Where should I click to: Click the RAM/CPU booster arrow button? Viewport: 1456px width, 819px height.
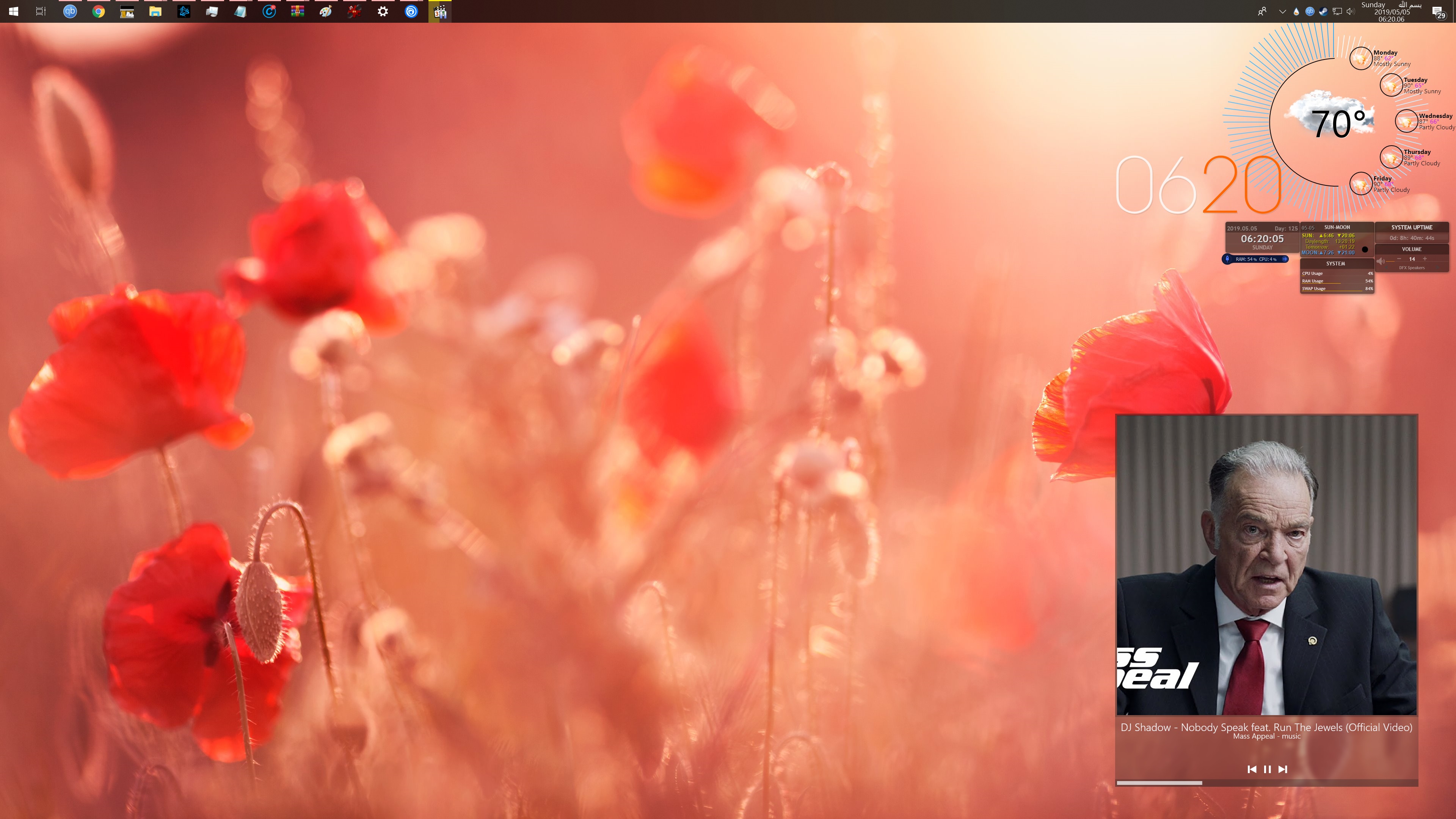click(x=1285, y=259)
